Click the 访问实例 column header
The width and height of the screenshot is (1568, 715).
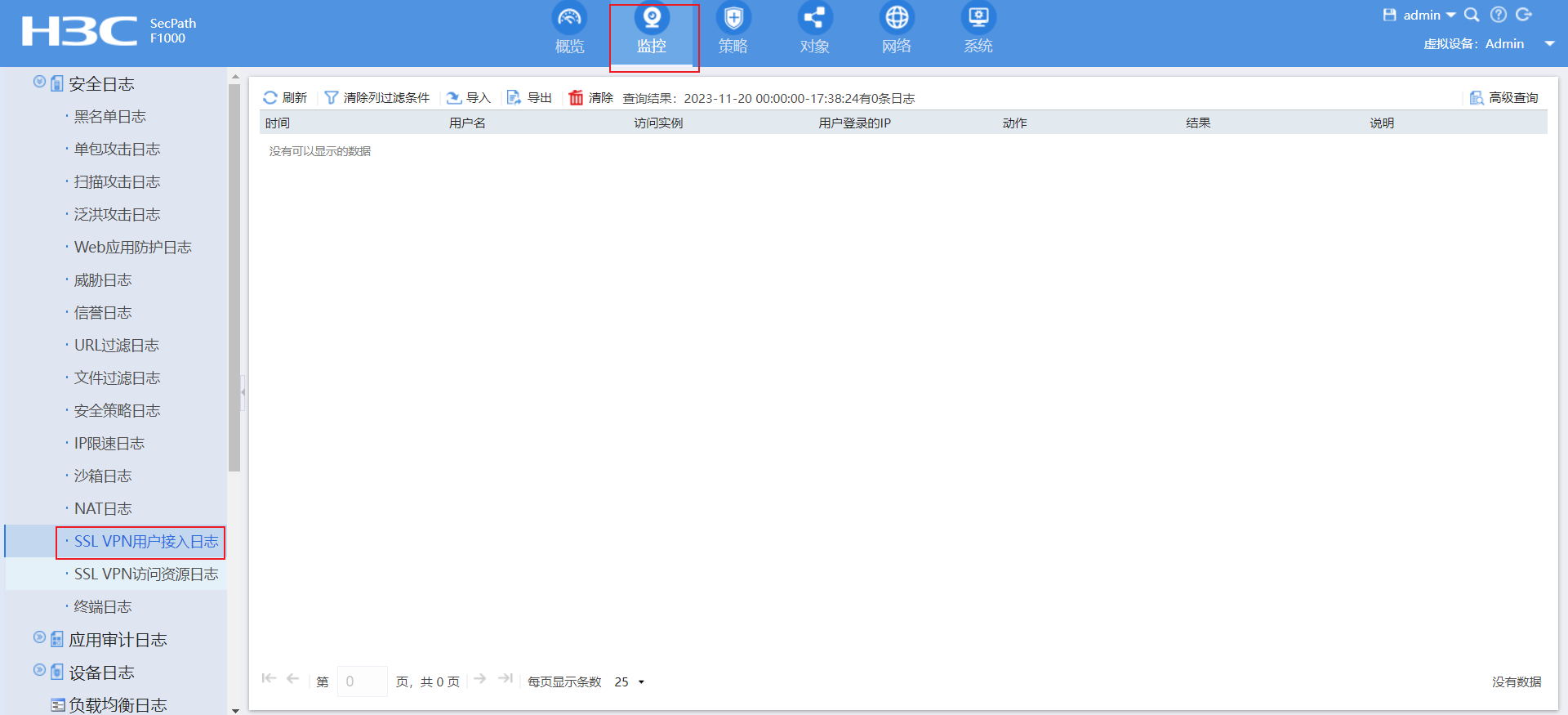658,123
